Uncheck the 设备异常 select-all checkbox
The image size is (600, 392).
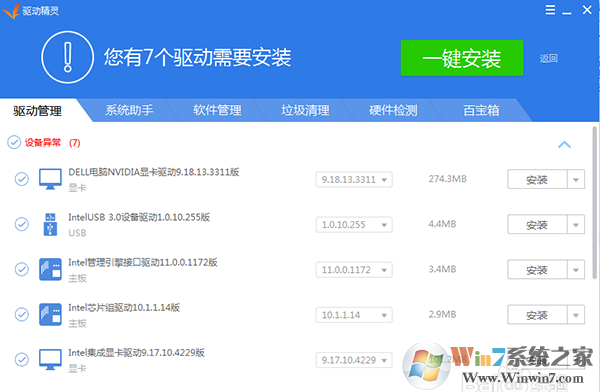coord(14,142)
